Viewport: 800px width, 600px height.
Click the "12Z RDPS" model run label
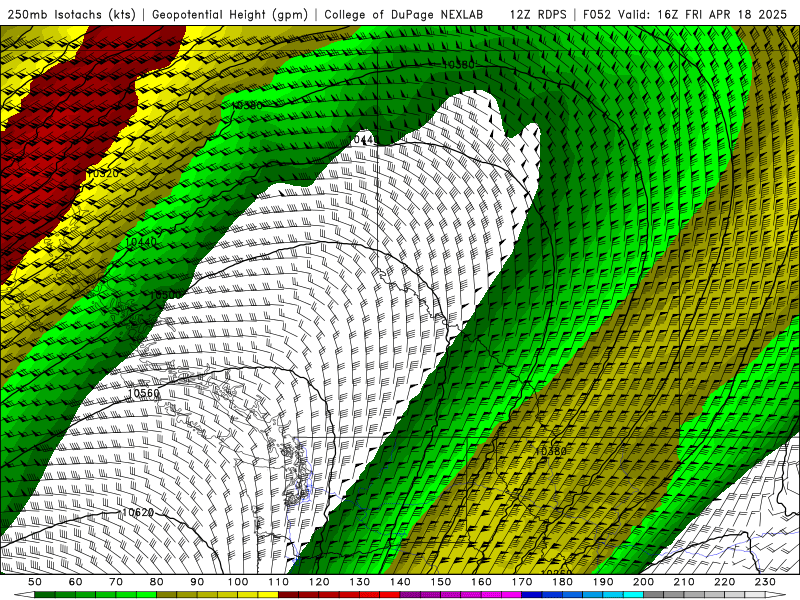(x=538, y=14)
